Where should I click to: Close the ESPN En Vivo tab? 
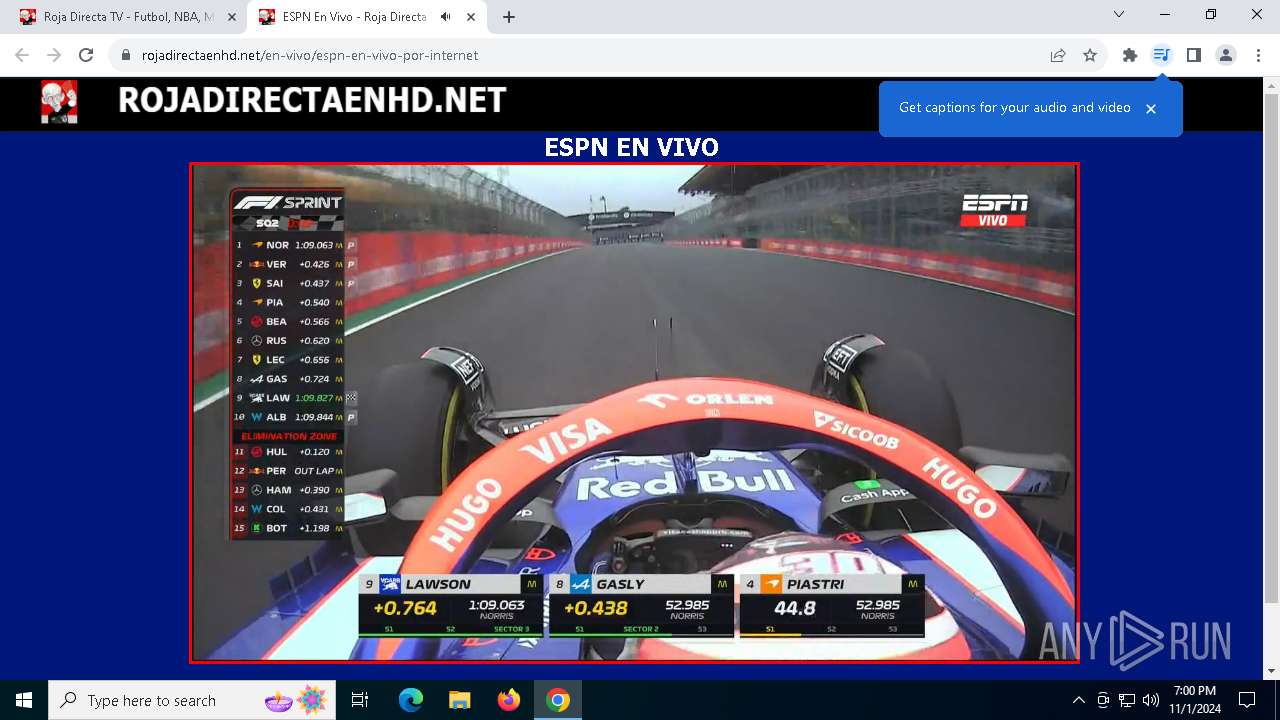pyautogui.click(x=470, y=17)
